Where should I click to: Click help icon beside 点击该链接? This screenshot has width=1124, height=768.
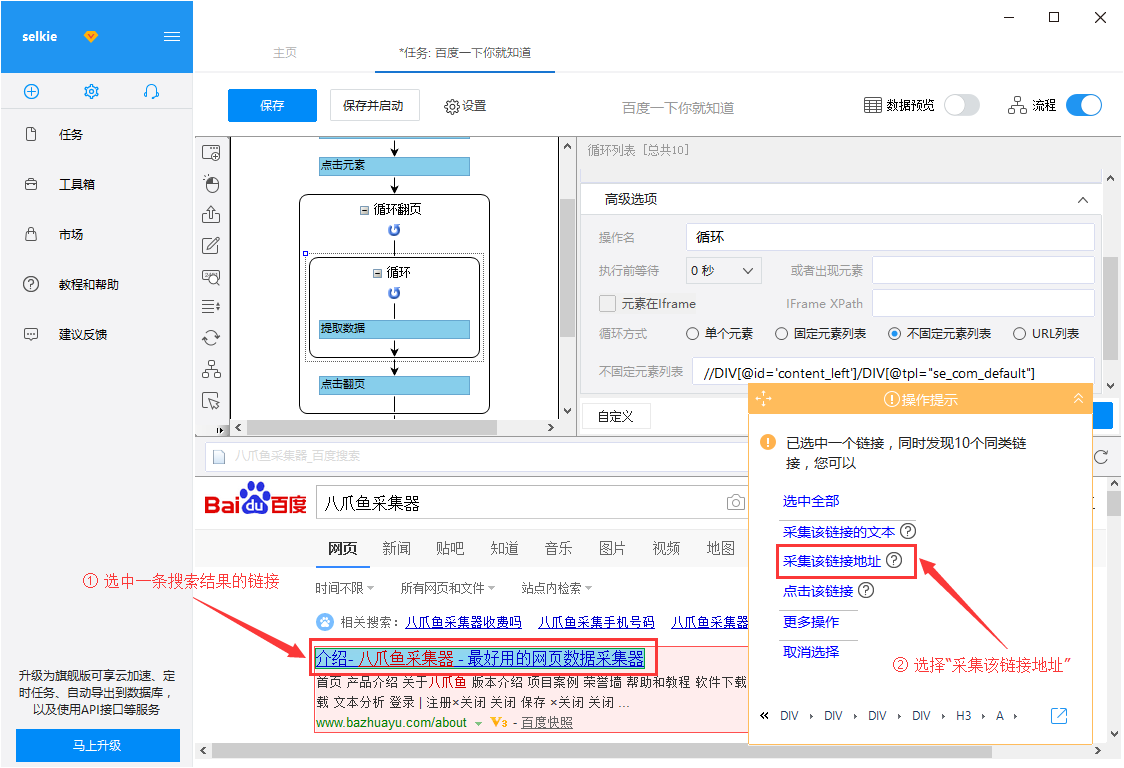pyautogui.click(x=867, y=591)
